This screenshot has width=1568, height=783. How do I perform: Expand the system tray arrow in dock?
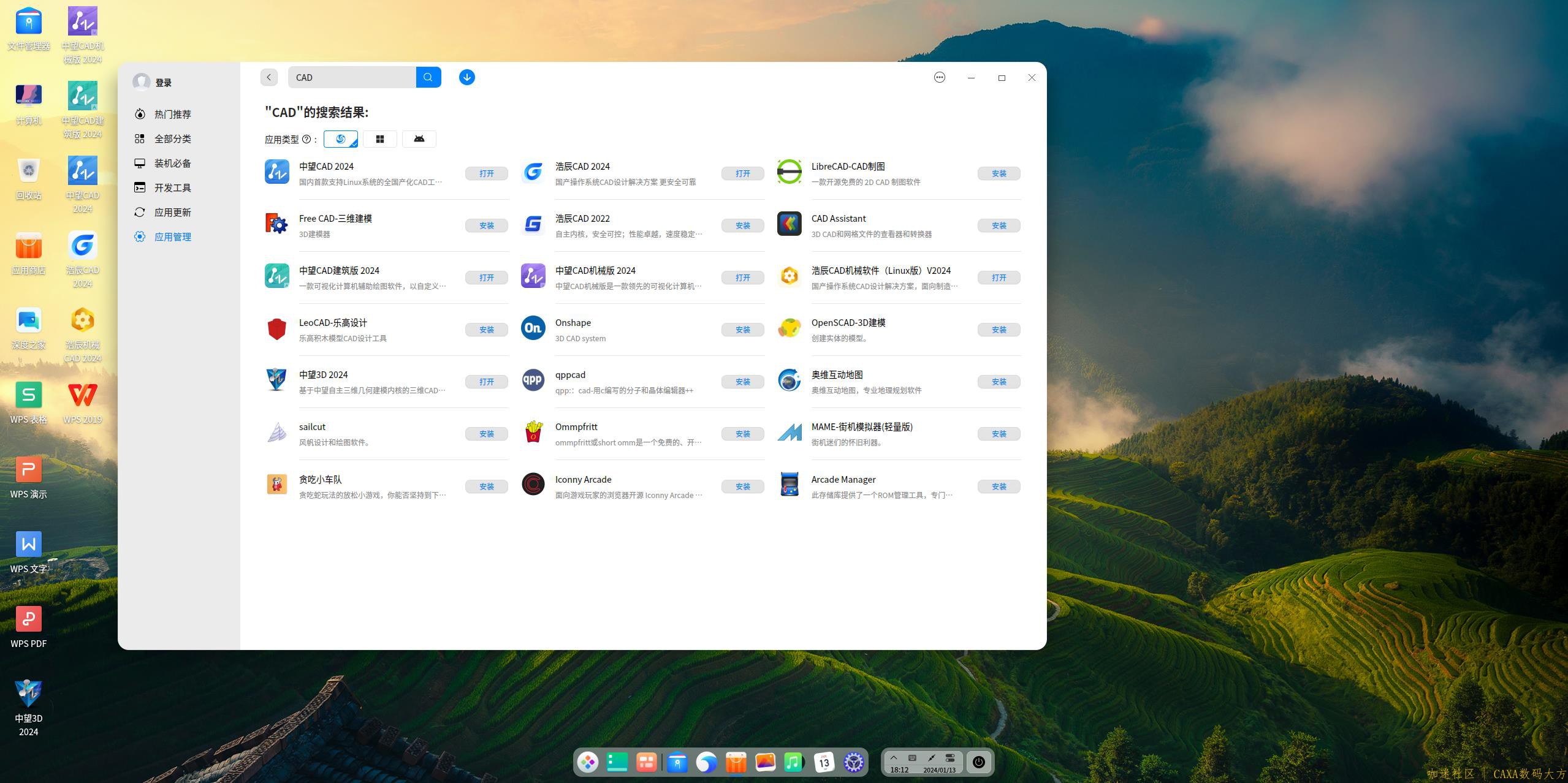893,758
